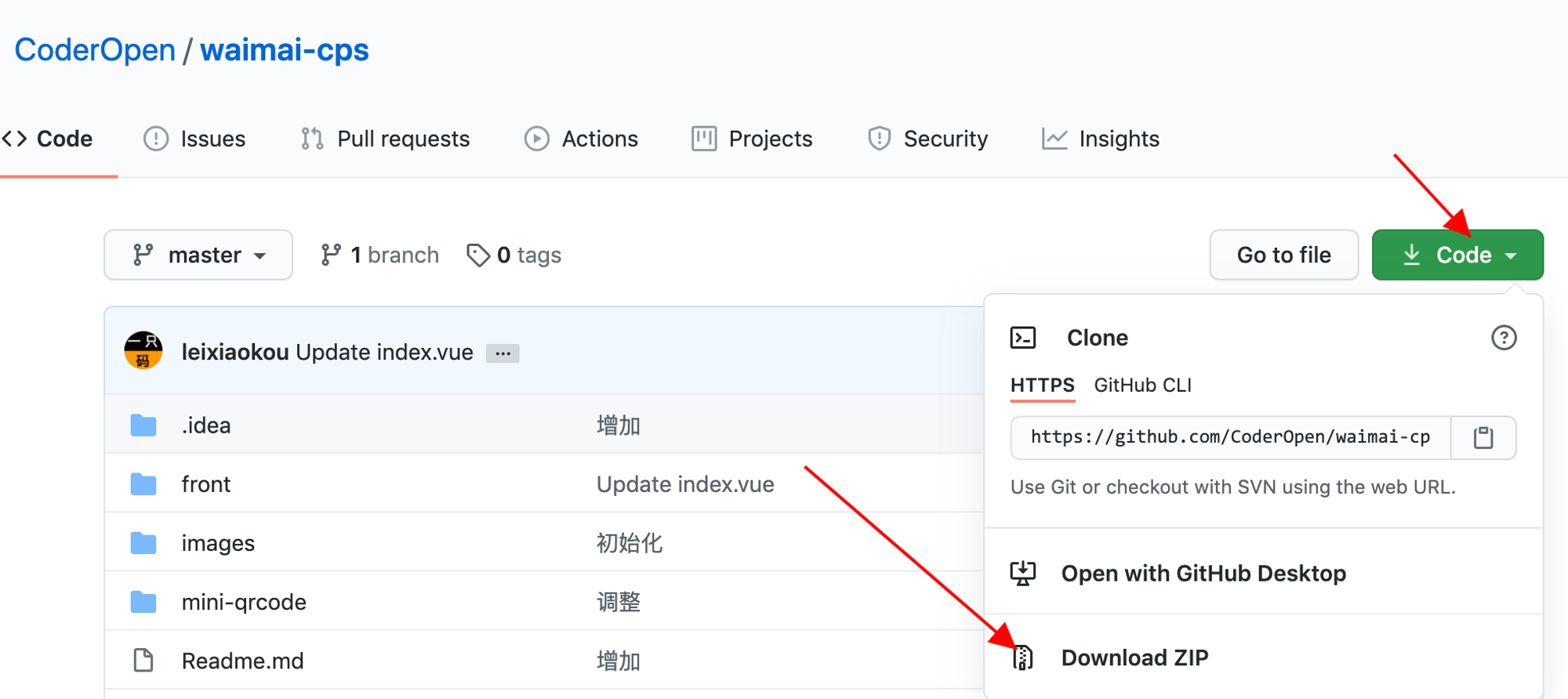Click the Clone terminal icon

tap(1023, 338)
